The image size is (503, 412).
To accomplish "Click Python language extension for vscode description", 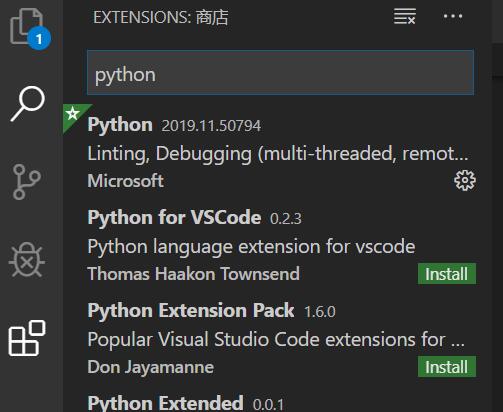I will tap(251, 247).
